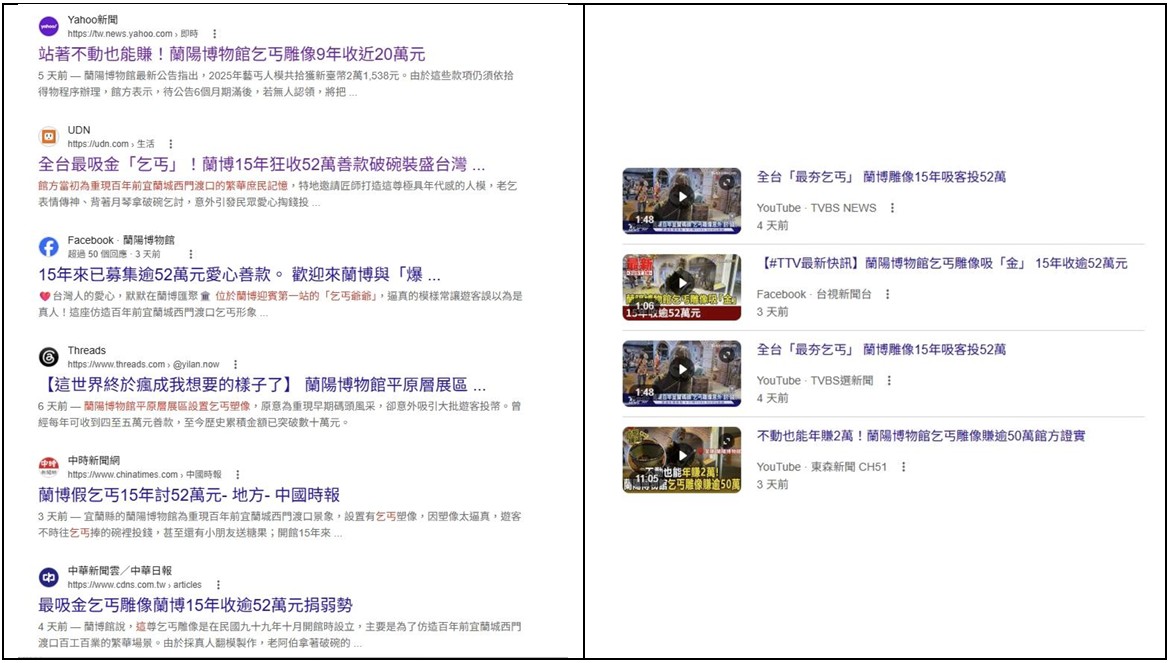Viewport: 1170px width, 663px height.
Task: Click the source name 中華新聞雲／中華日報
Action: (x=120, y=571)
